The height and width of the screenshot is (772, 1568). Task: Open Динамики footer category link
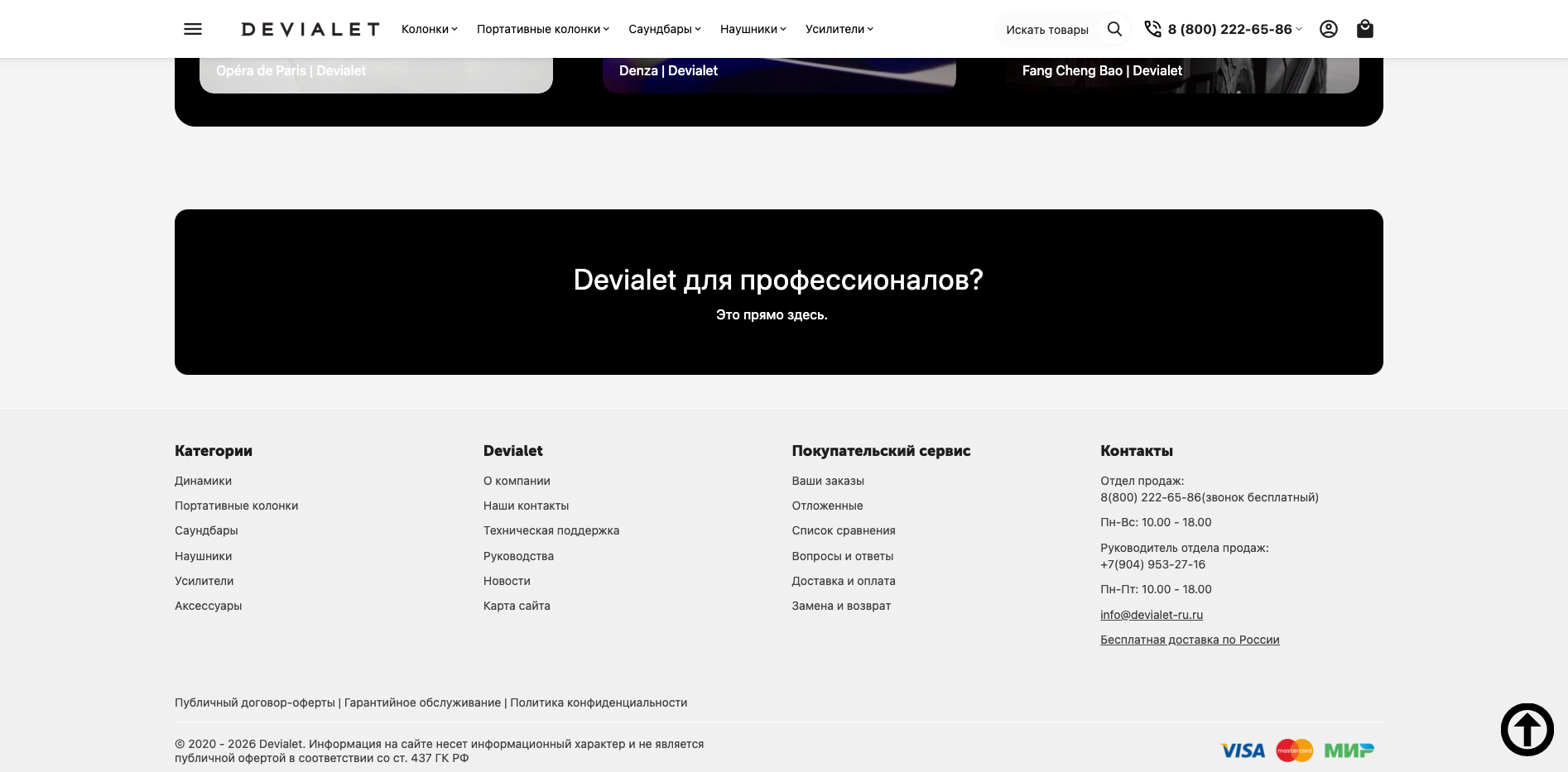point(203,481)
